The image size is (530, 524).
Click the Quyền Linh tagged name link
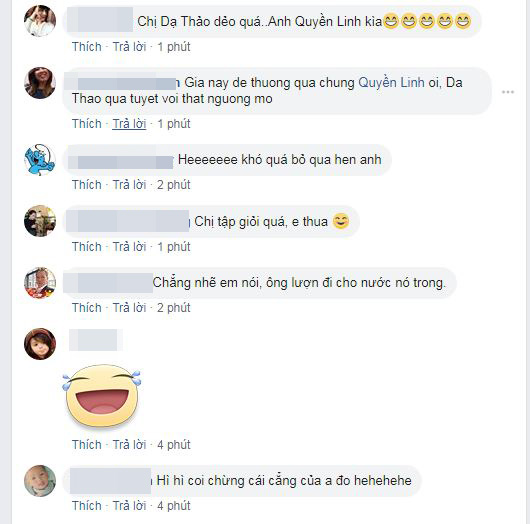click(391, 82)
